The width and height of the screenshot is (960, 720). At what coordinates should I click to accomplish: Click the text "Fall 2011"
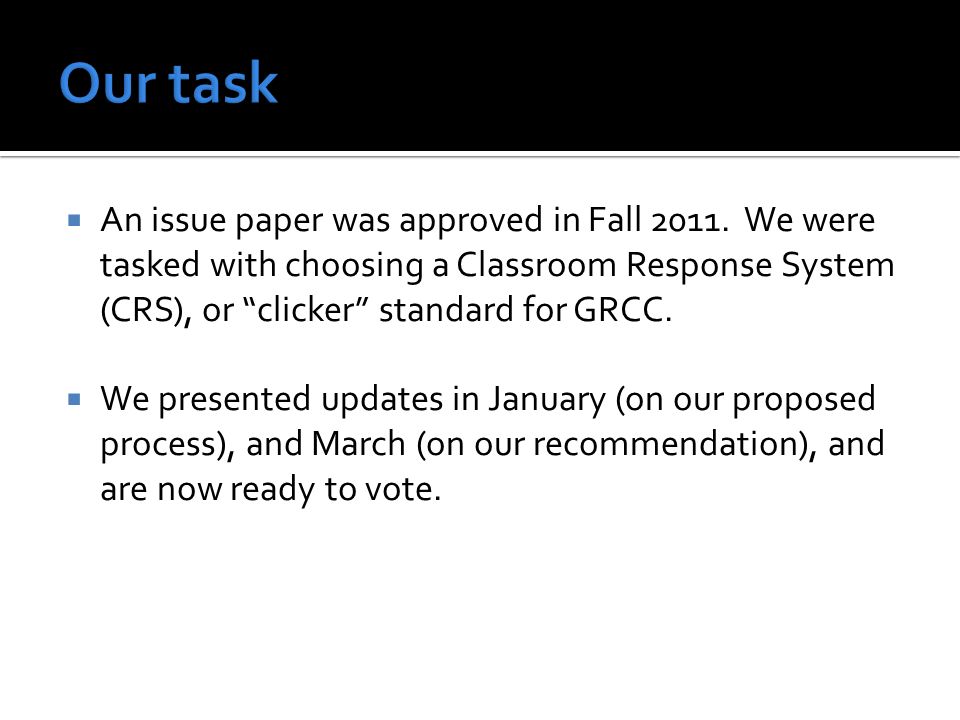click(x=658, y=220)
